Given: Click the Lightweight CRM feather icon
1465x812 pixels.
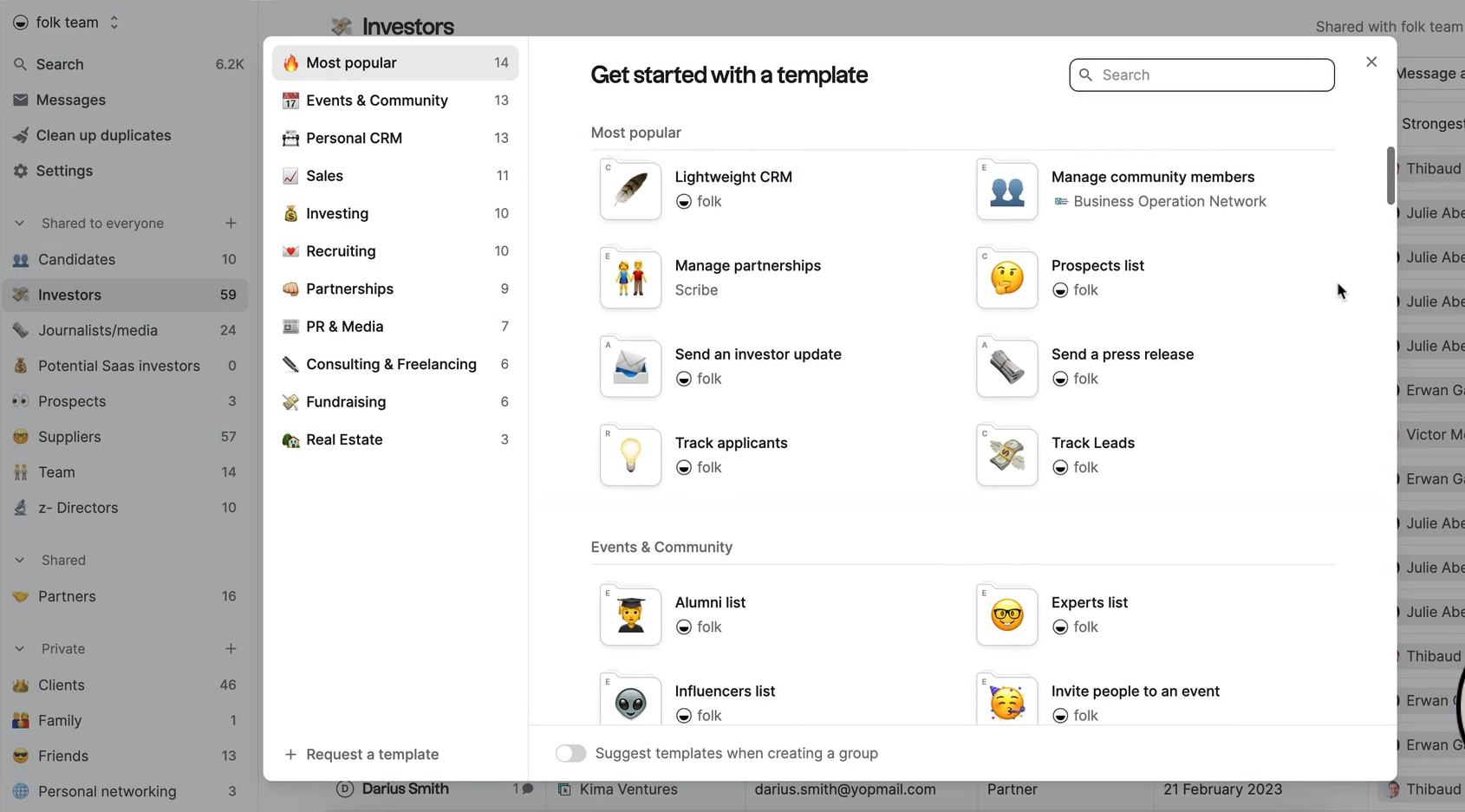Looking at the screenshot, I should pyautogui.click(x=630, y=191).
